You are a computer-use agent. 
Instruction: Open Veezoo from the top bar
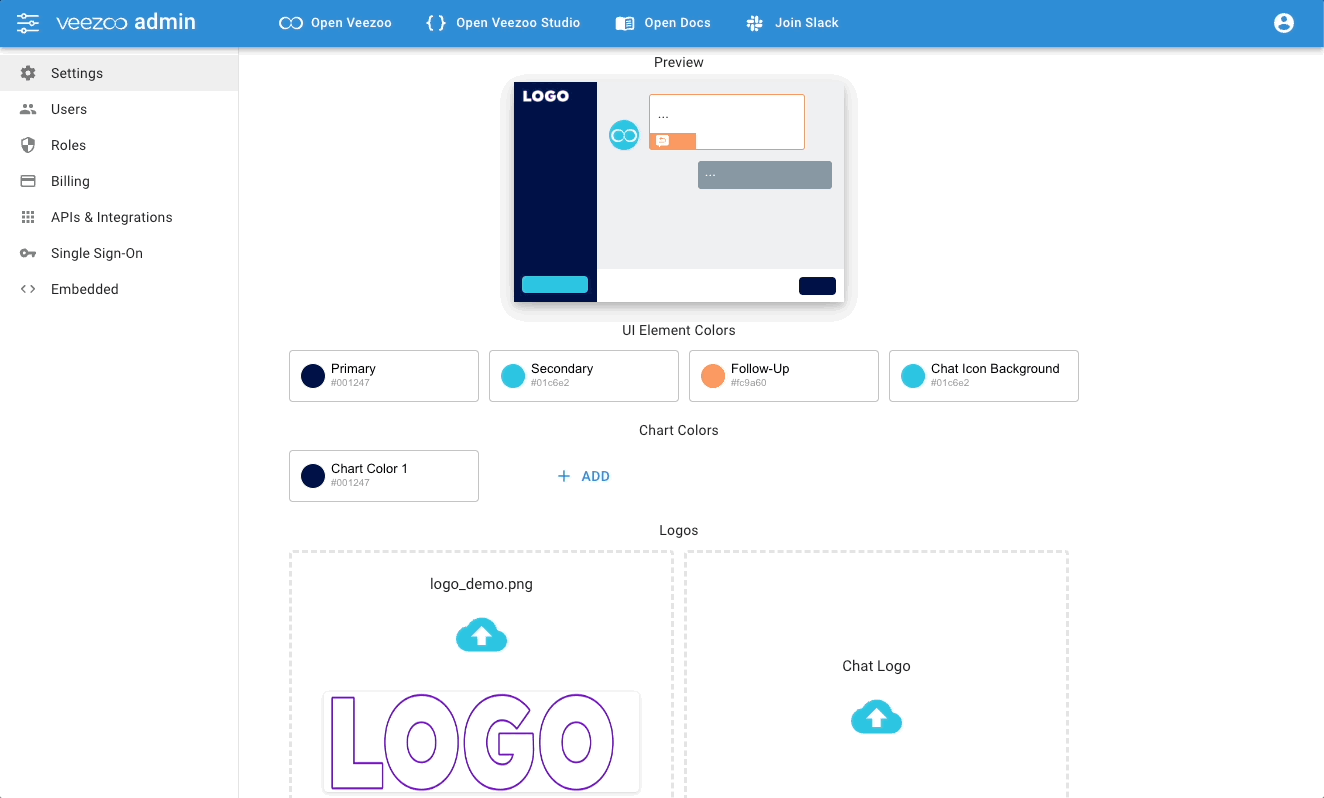click(335, 23)
